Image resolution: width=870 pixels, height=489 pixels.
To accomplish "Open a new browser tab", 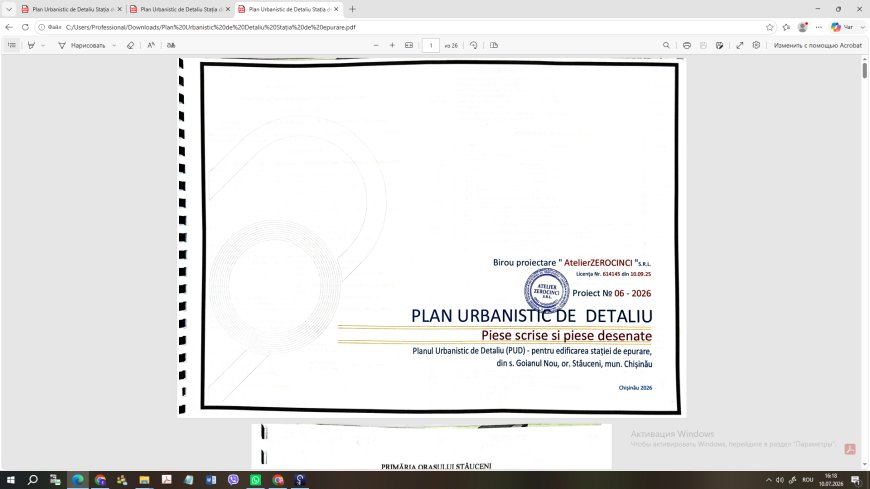I will (352, 9).
